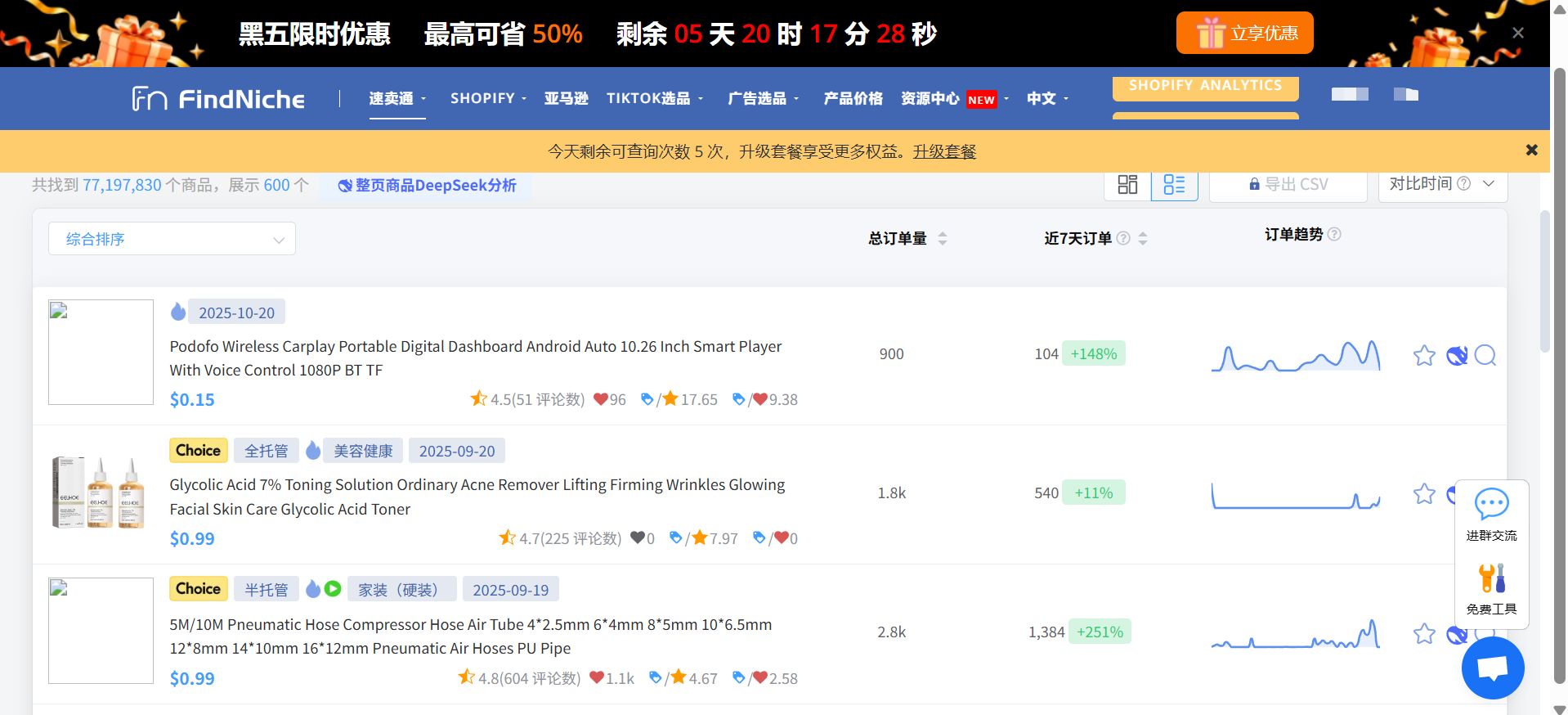The height and width of the screenshot is (715, 1568).
Task: Sort by total orders column
Action: tap(907, 239)
